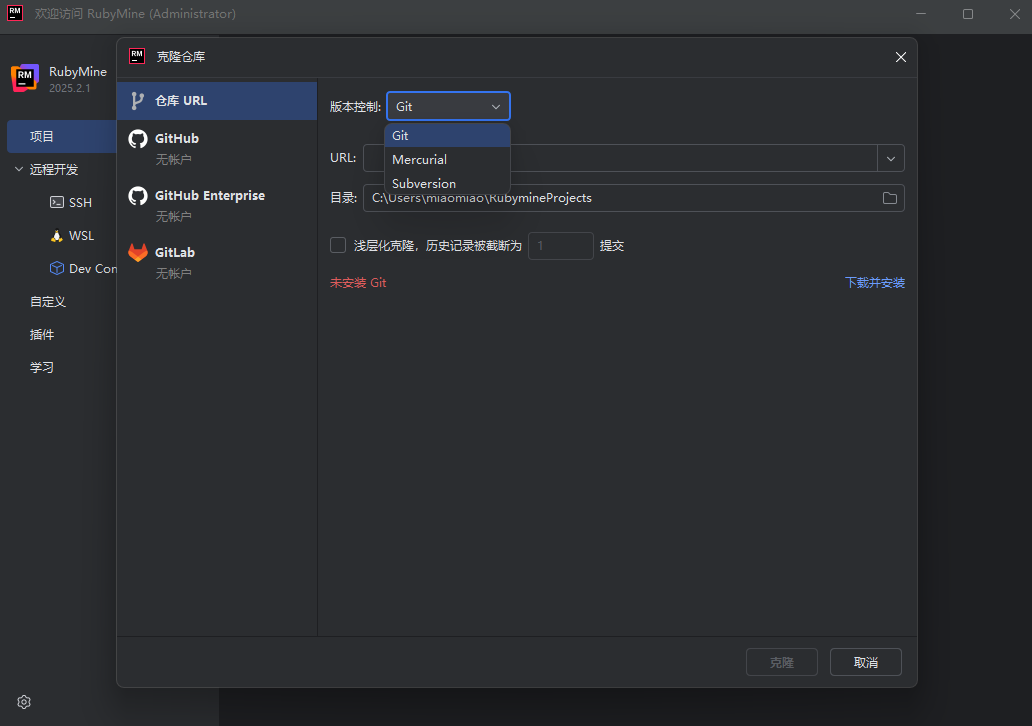Expand the URL history dropdown arrow

[x=890, y=158]
